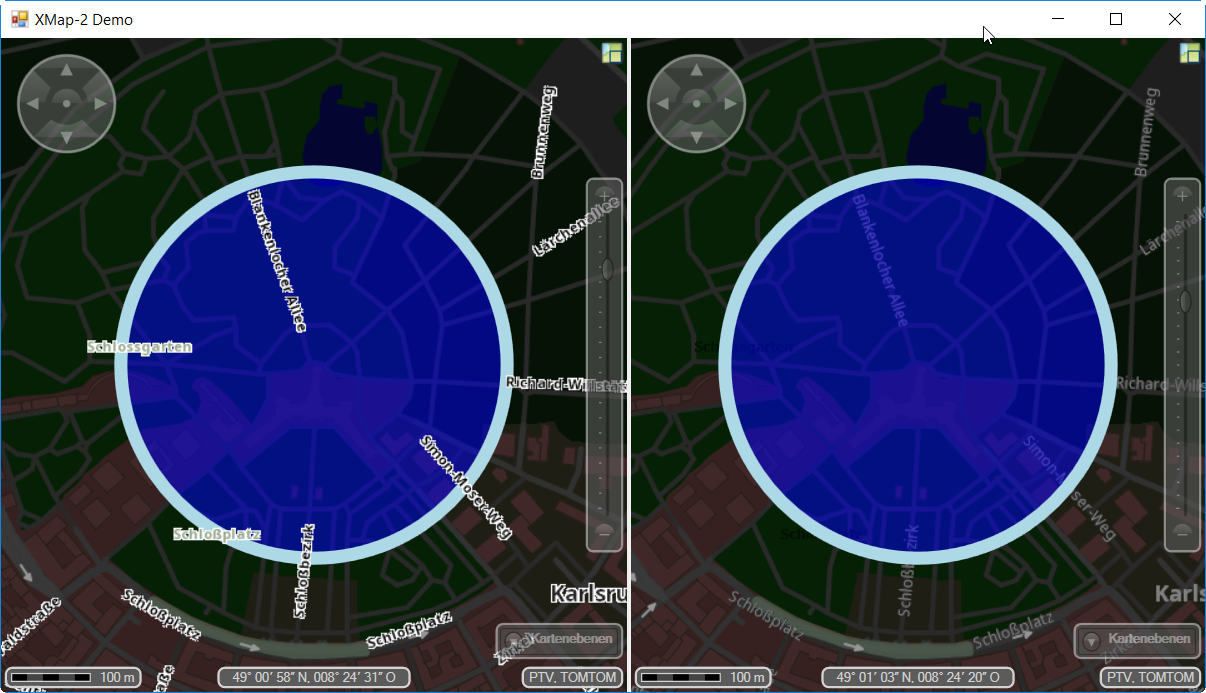
Task: Pan down arrow in right map
Action: coord(697,136)
